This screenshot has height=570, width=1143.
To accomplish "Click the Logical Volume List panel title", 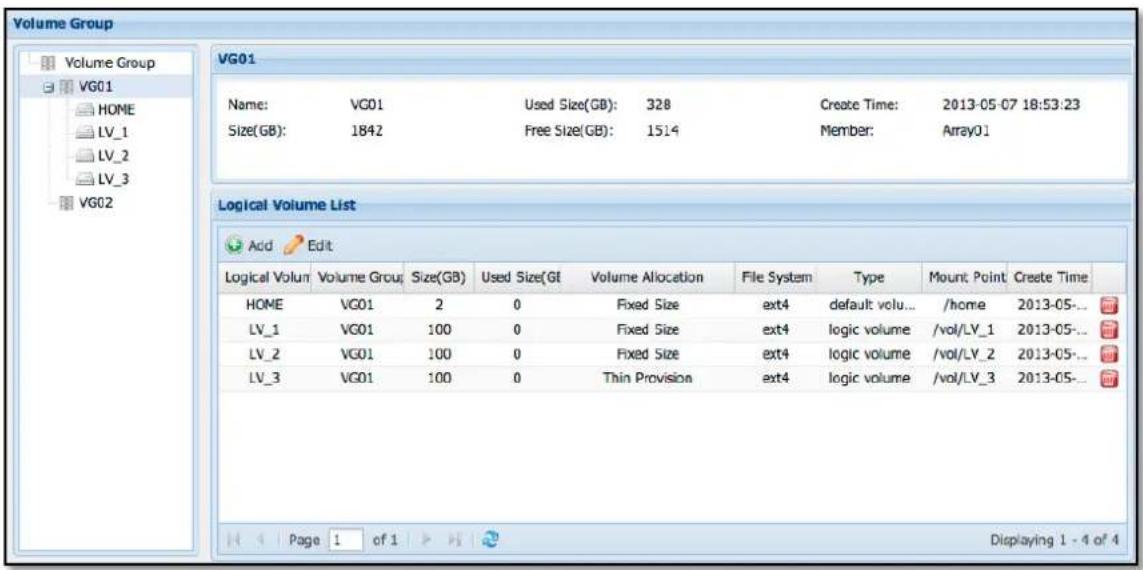I will [286, 206].
